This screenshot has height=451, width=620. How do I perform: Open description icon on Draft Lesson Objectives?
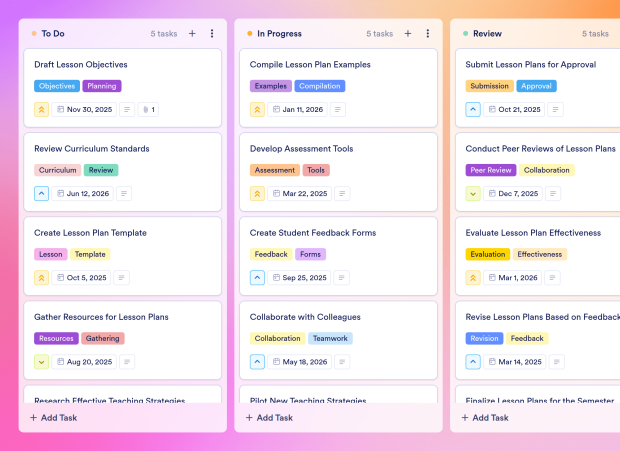pyautogui.click(x=127, y=109)
